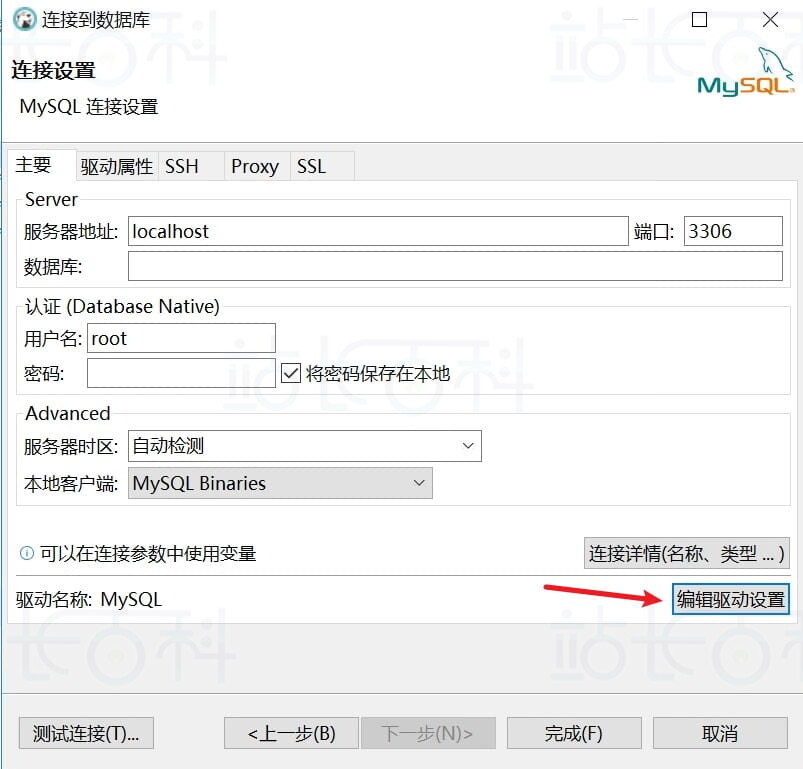803x769 pixels.
Task: Click the empty 密码 field
Action: [x=180, y=374]
